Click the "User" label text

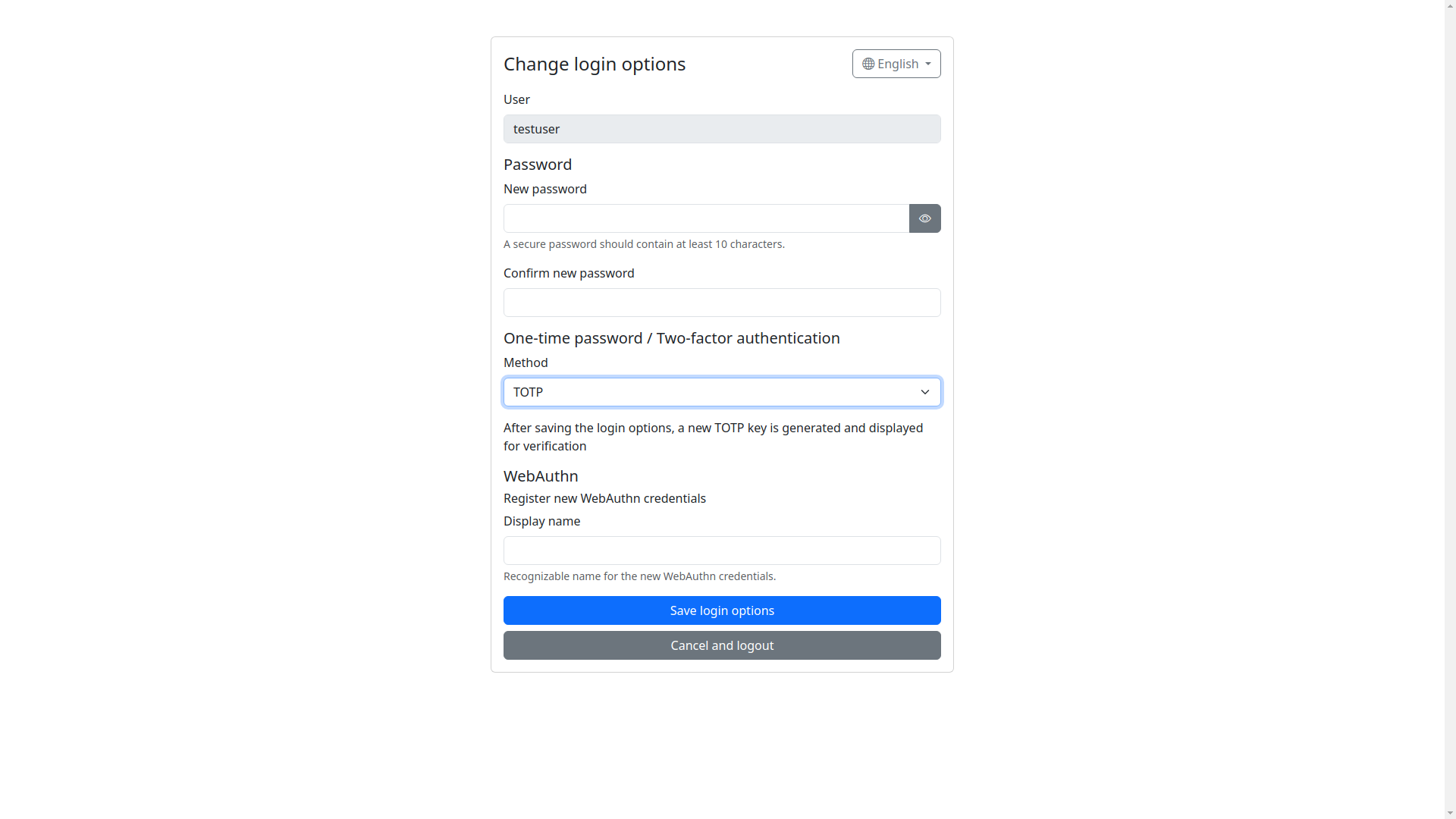516,99
